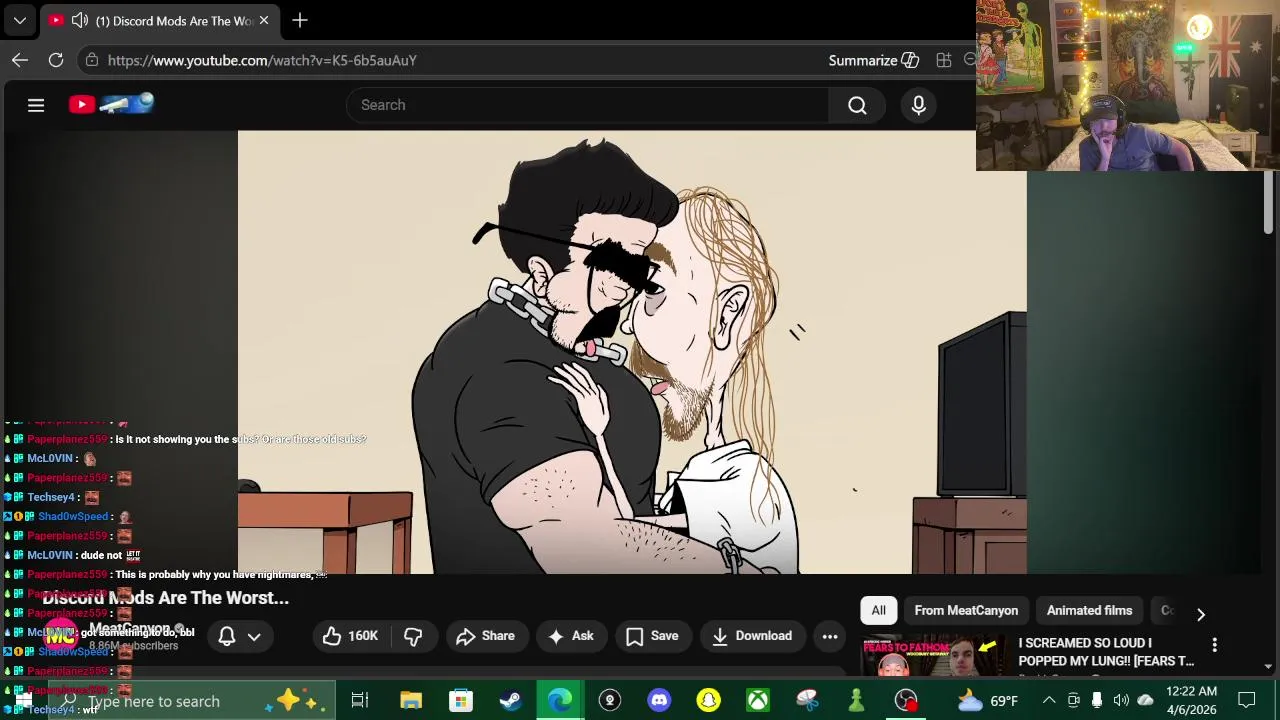Open more actions ellipsis under the video
Viewport: 1280px width, 720px height.
click(x=830, y=636)
